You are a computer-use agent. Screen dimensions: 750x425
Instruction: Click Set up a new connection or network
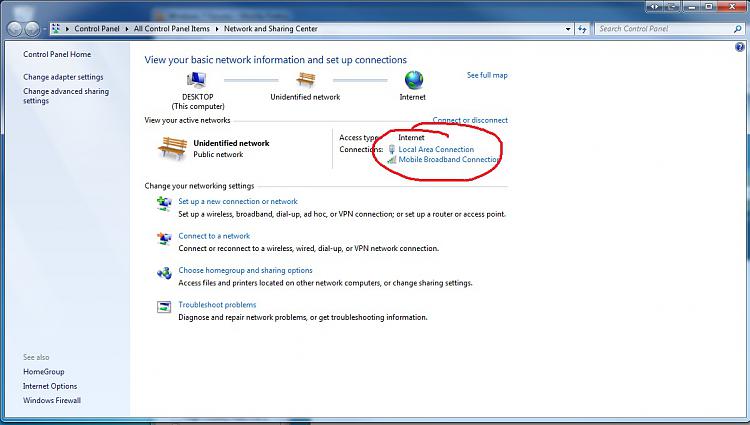[x=238, y=202]
